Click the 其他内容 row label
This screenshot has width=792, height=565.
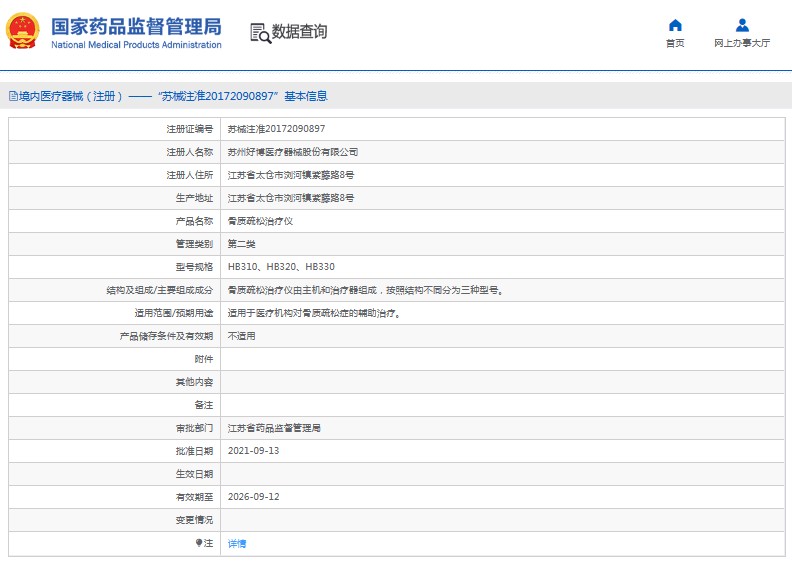coord(194,382)
